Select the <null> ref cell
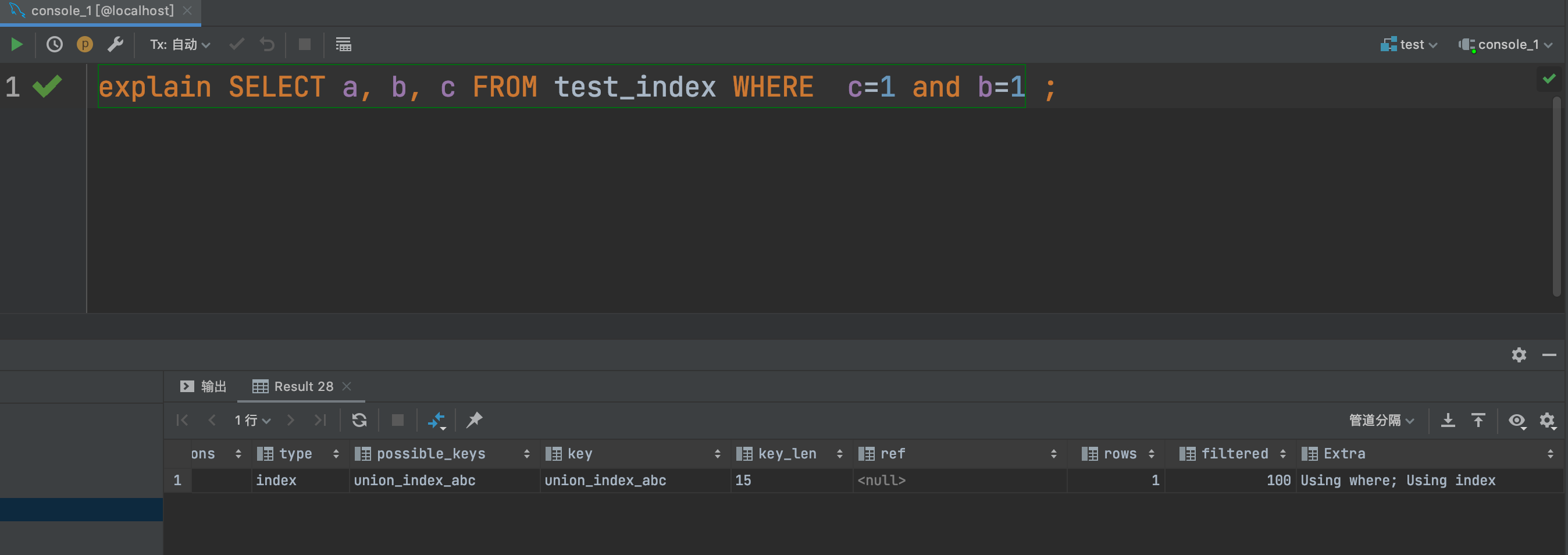This screenshot has height=555, width=1568. [x=959, y=480]
